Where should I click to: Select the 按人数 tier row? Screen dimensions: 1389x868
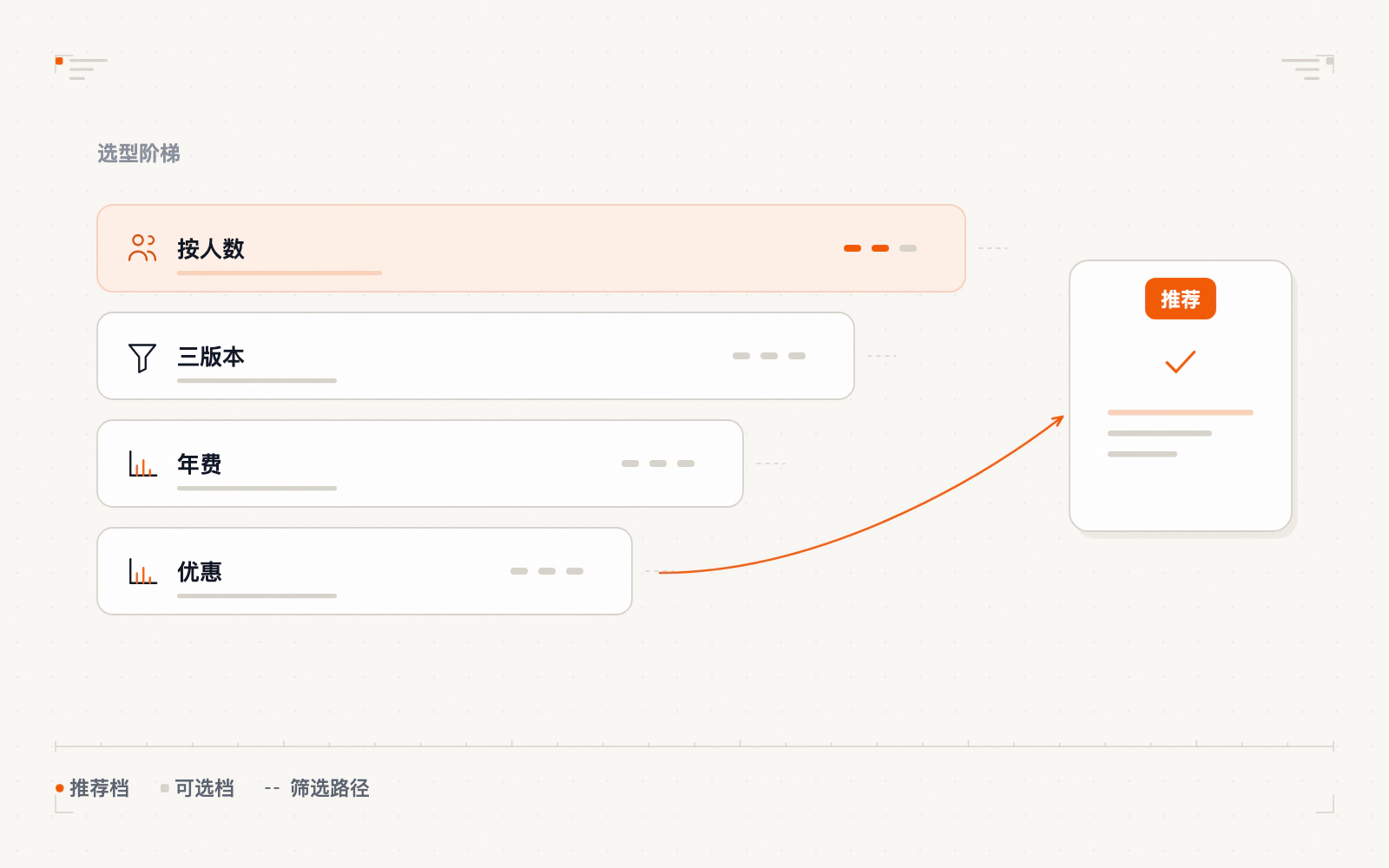(x=531, y=248)
